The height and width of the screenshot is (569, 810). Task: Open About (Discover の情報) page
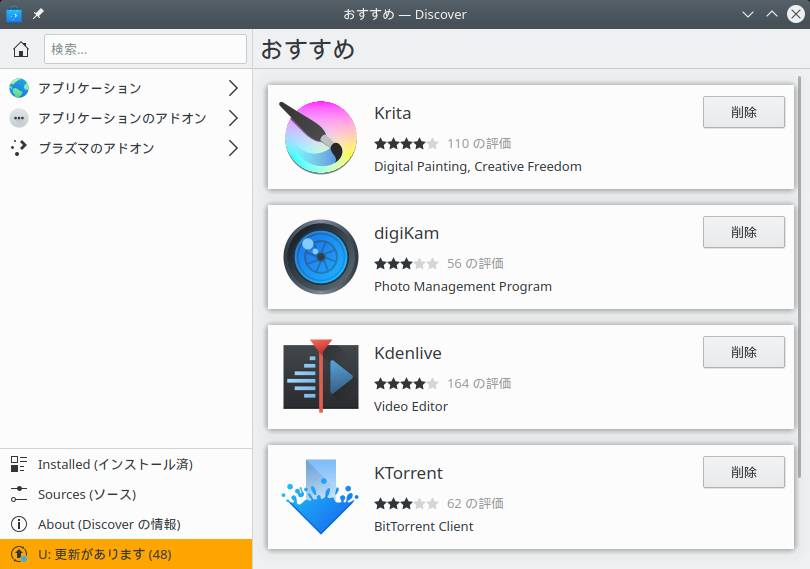coord(126,524)
